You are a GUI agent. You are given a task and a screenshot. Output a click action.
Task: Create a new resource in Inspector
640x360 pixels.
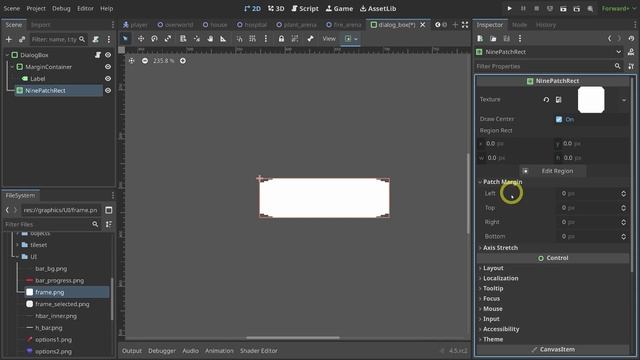480,38
